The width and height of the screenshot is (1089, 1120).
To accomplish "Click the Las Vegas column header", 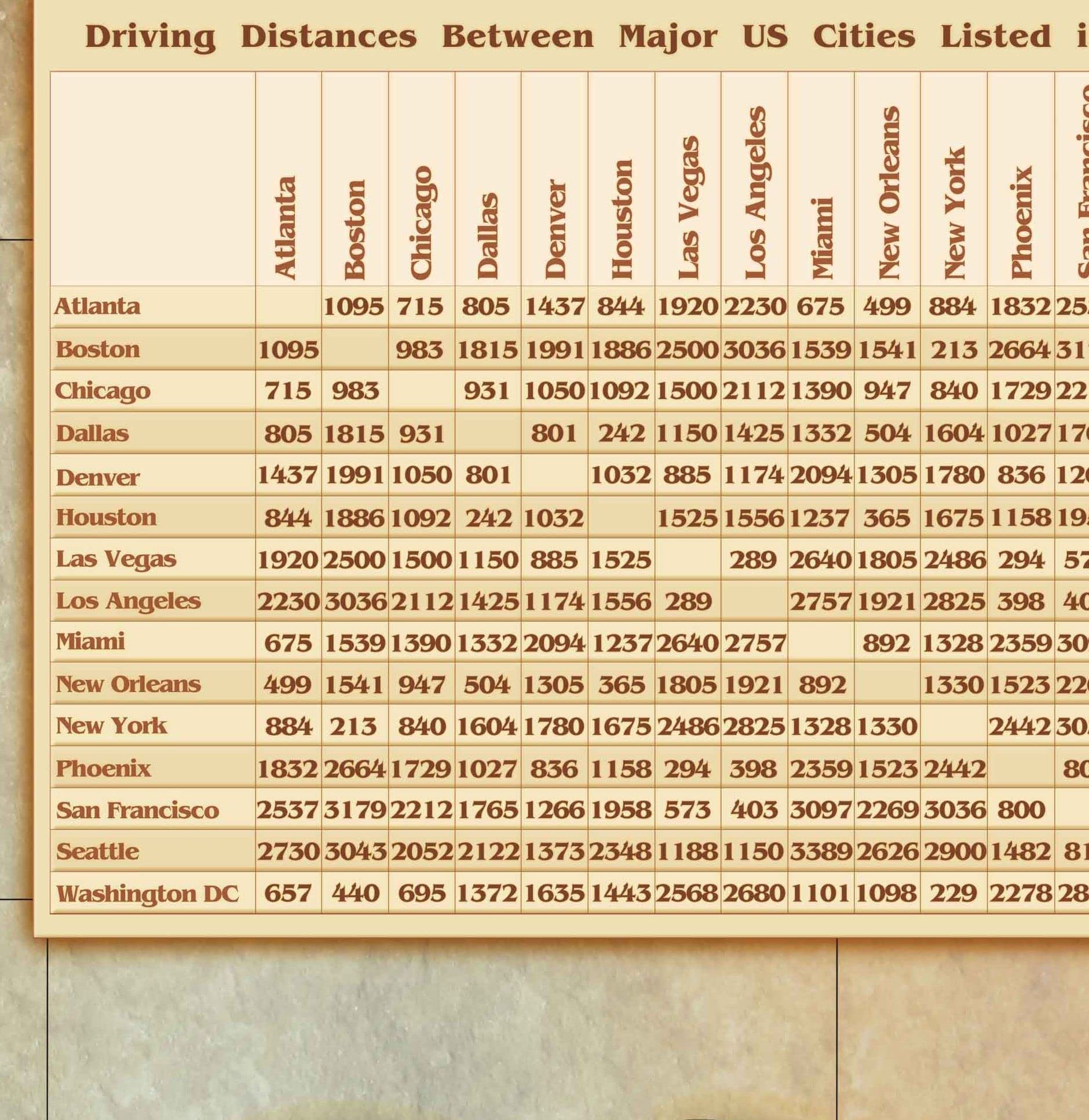I will coord(688,207).
